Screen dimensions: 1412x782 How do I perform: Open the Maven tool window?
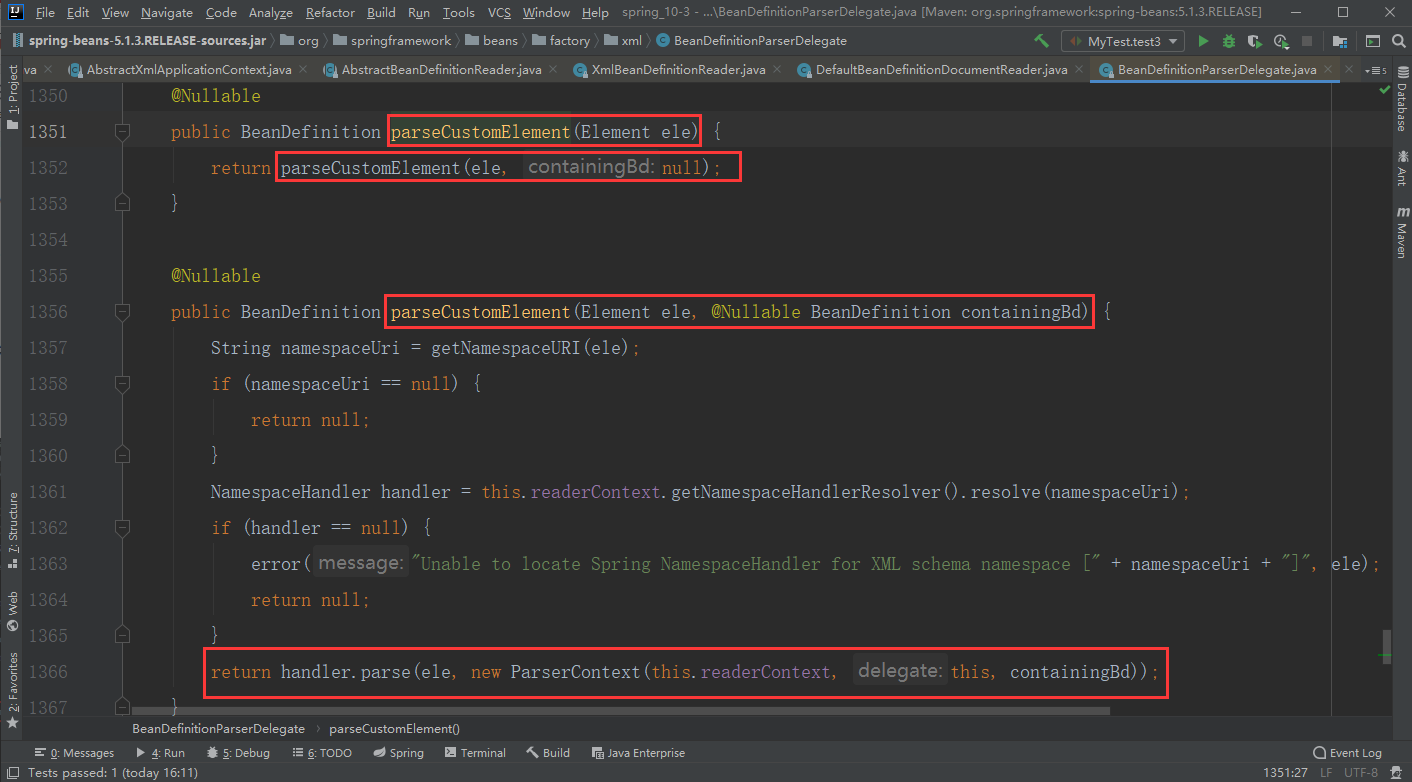point(1401,233)
